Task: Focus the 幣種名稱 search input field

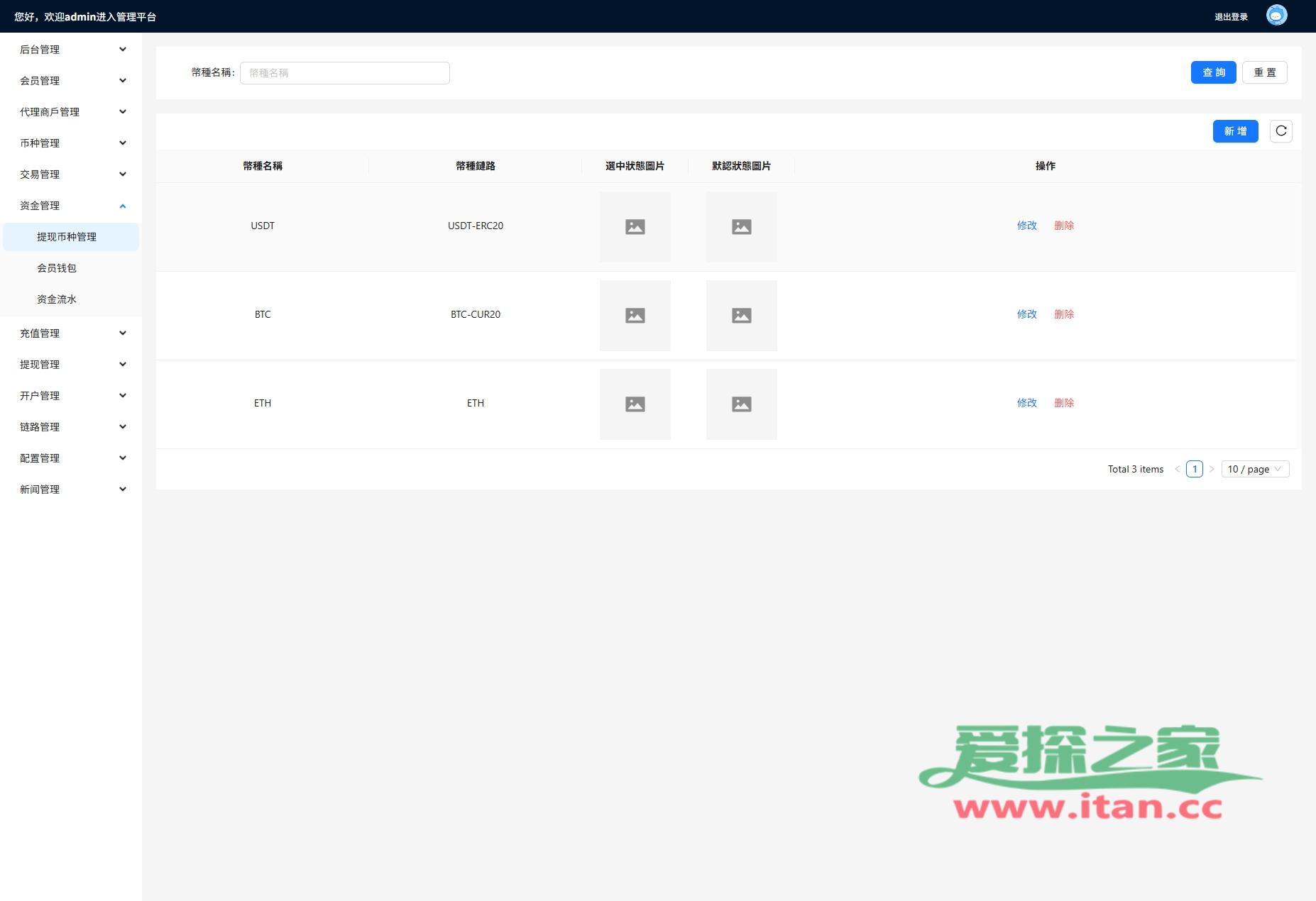Action: click(x=344, y=73)
